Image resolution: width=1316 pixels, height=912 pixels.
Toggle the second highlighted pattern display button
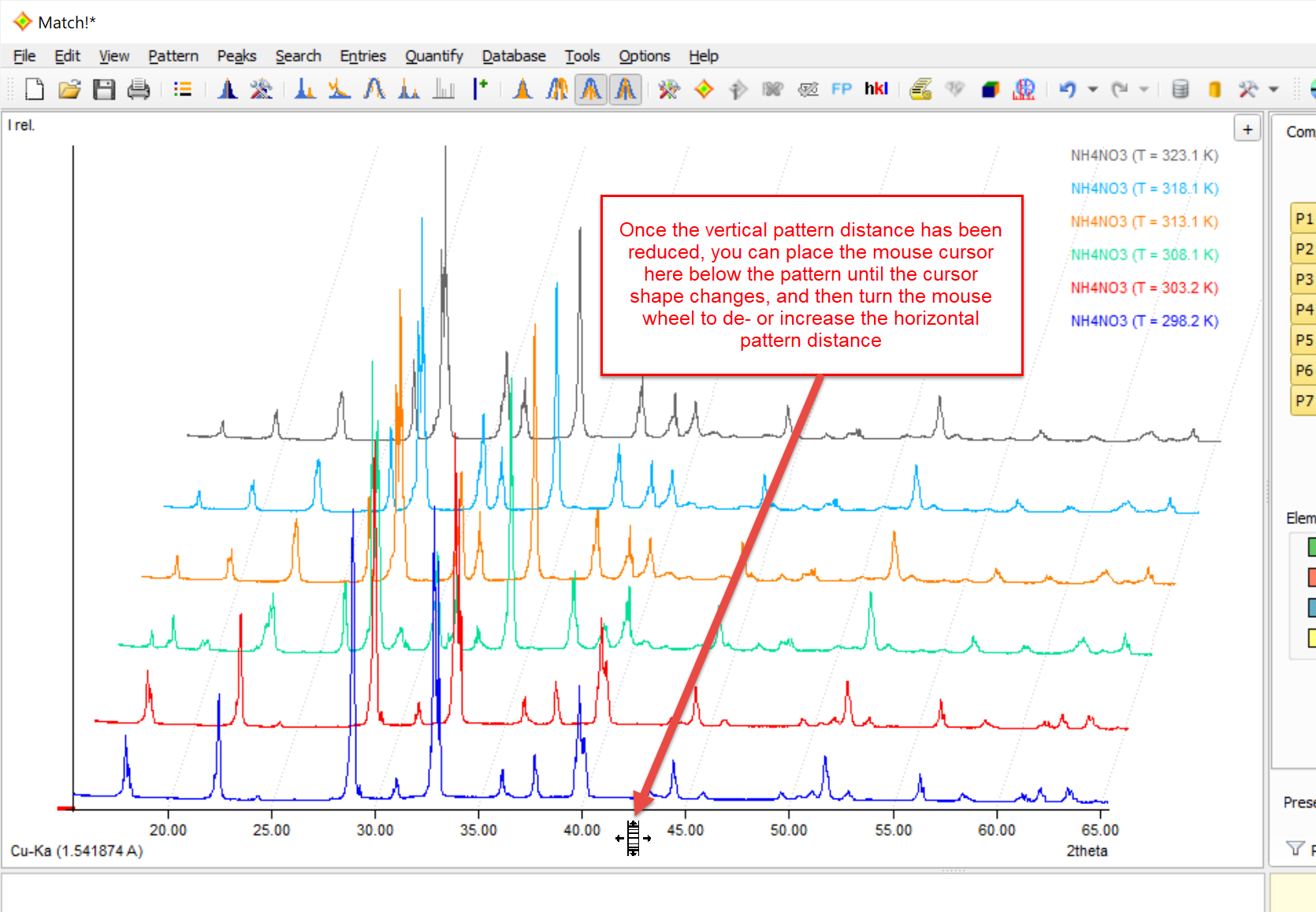626,89
